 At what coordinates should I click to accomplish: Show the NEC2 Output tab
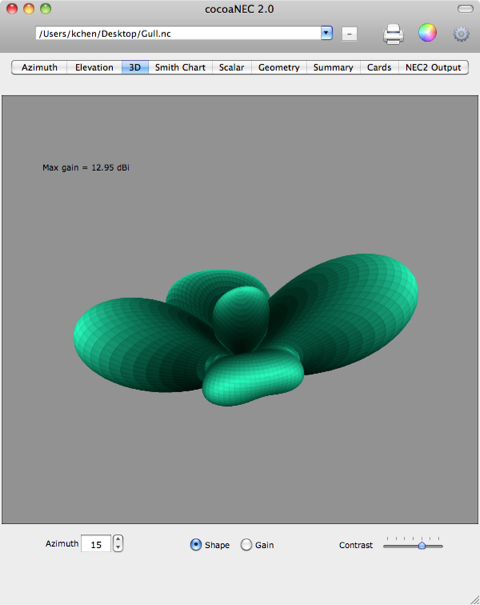(x=433, y=67)
